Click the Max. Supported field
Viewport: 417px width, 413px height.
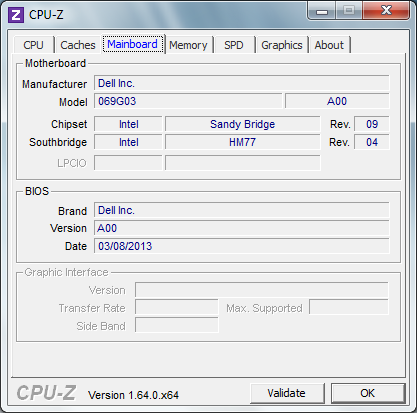[x=349, y=308]
